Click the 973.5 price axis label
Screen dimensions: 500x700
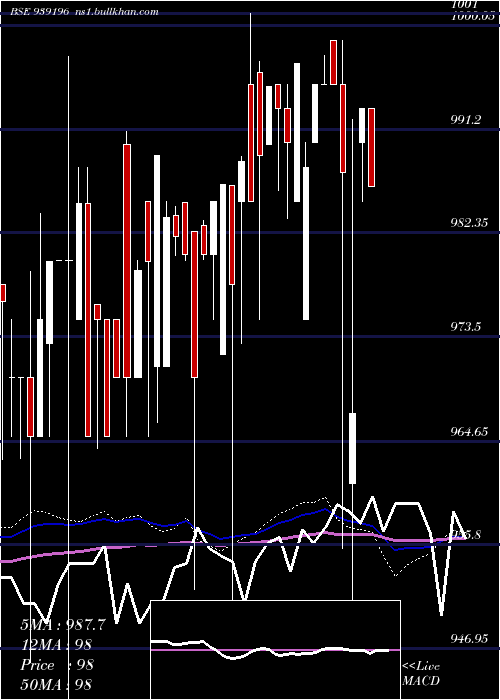coord(466,327)
